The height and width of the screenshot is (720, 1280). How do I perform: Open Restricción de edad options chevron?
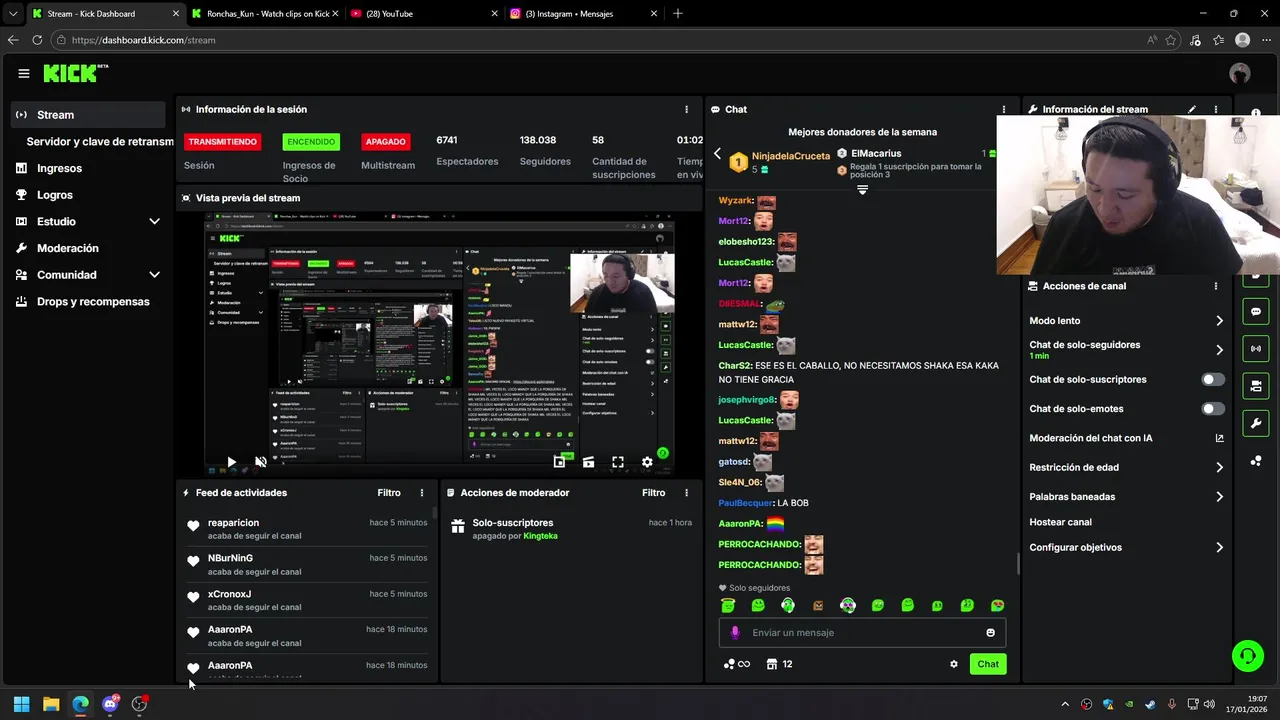(x=1219, y=467)
